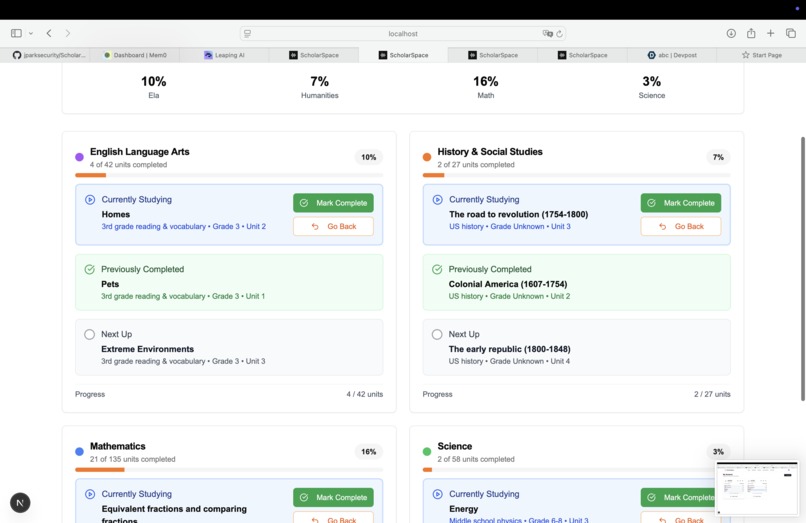806x523 pixels.
Task: Click the blue Mathematics dot
Action: coord(79,452)
